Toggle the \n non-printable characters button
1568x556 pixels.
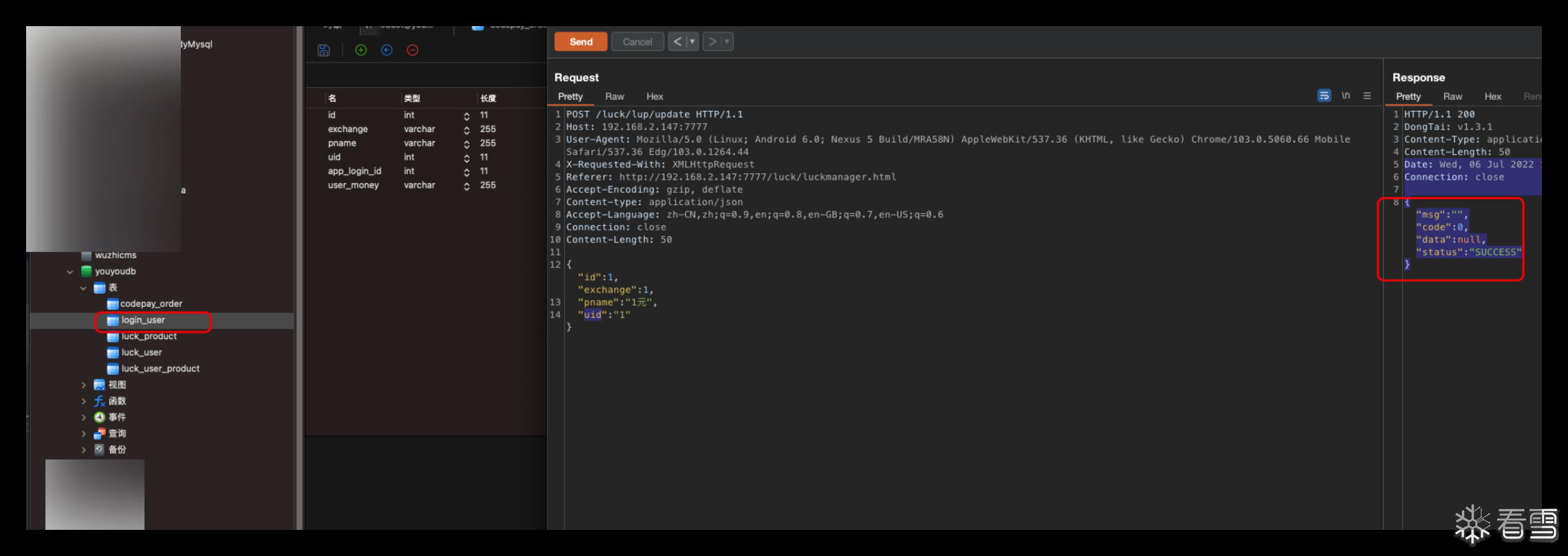(1346, 96)
